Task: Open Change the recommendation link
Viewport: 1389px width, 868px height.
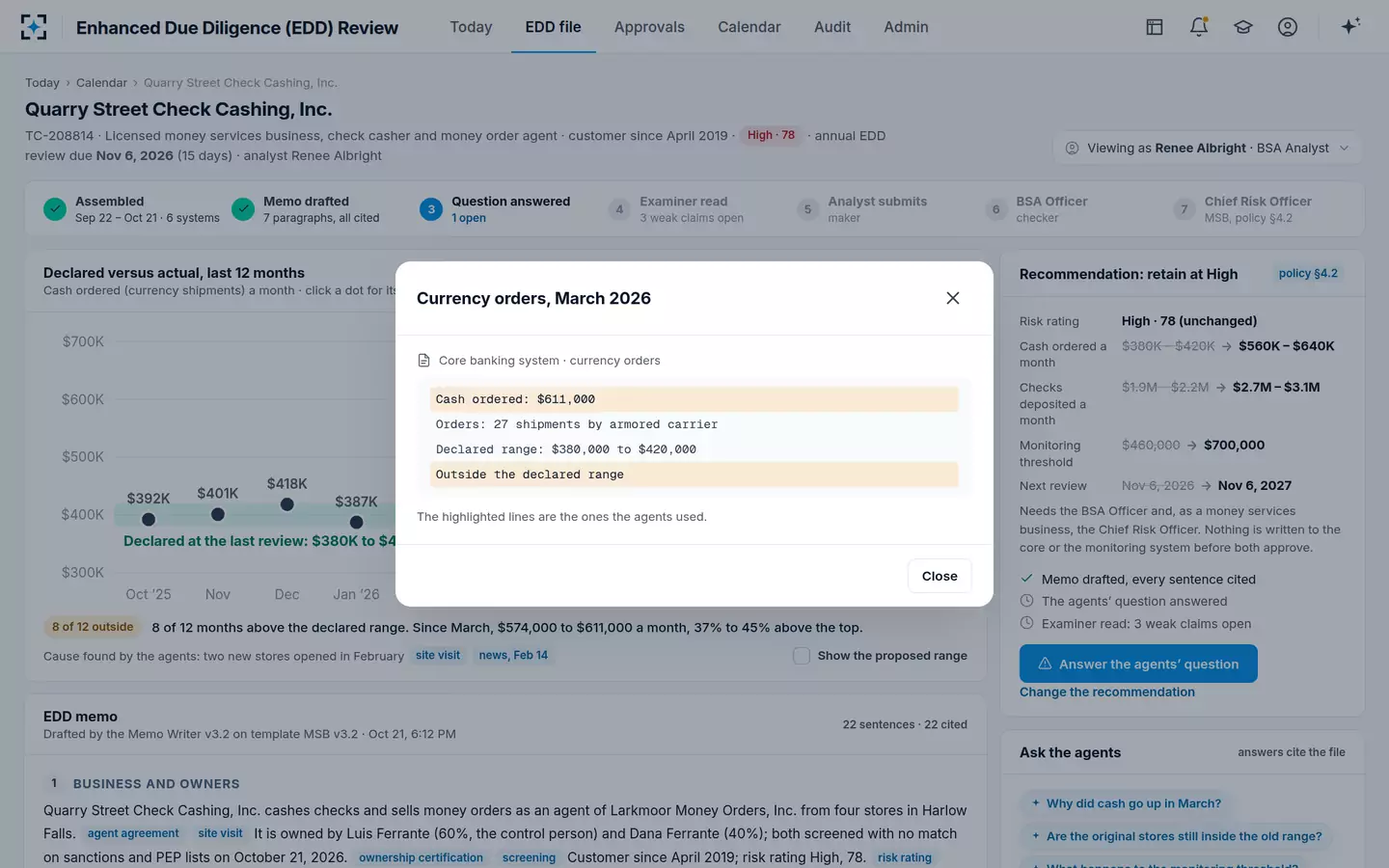Action: point(1107,692)
